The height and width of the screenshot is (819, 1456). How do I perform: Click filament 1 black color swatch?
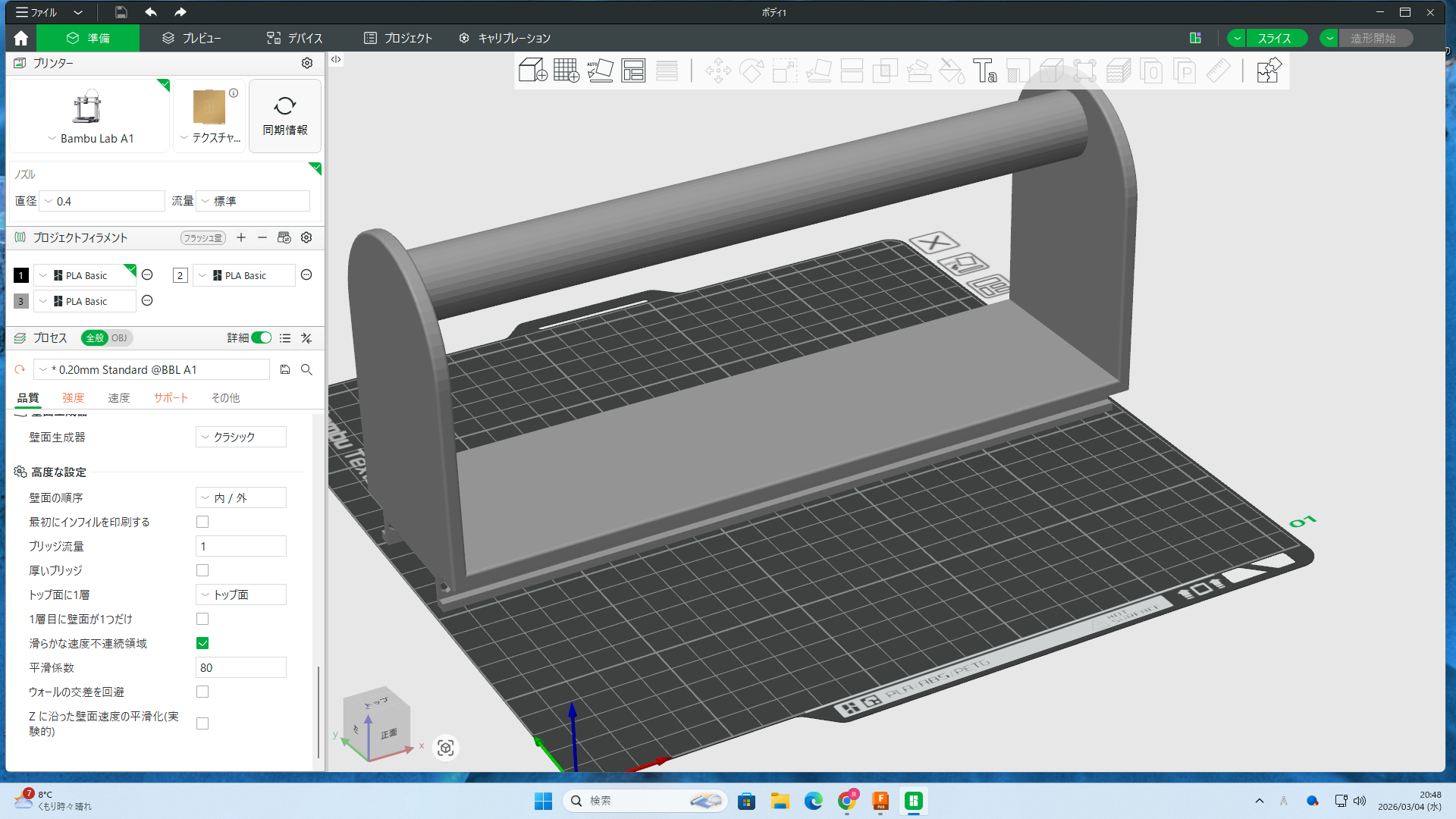coord(21,275)
